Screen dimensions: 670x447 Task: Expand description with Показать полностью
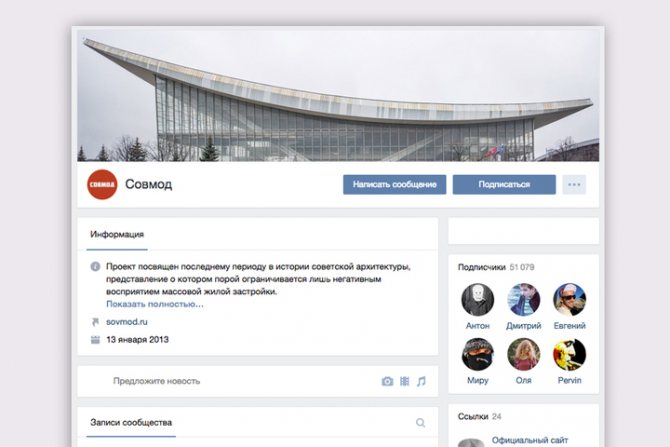pyautogui.click(x=155, y=304)
